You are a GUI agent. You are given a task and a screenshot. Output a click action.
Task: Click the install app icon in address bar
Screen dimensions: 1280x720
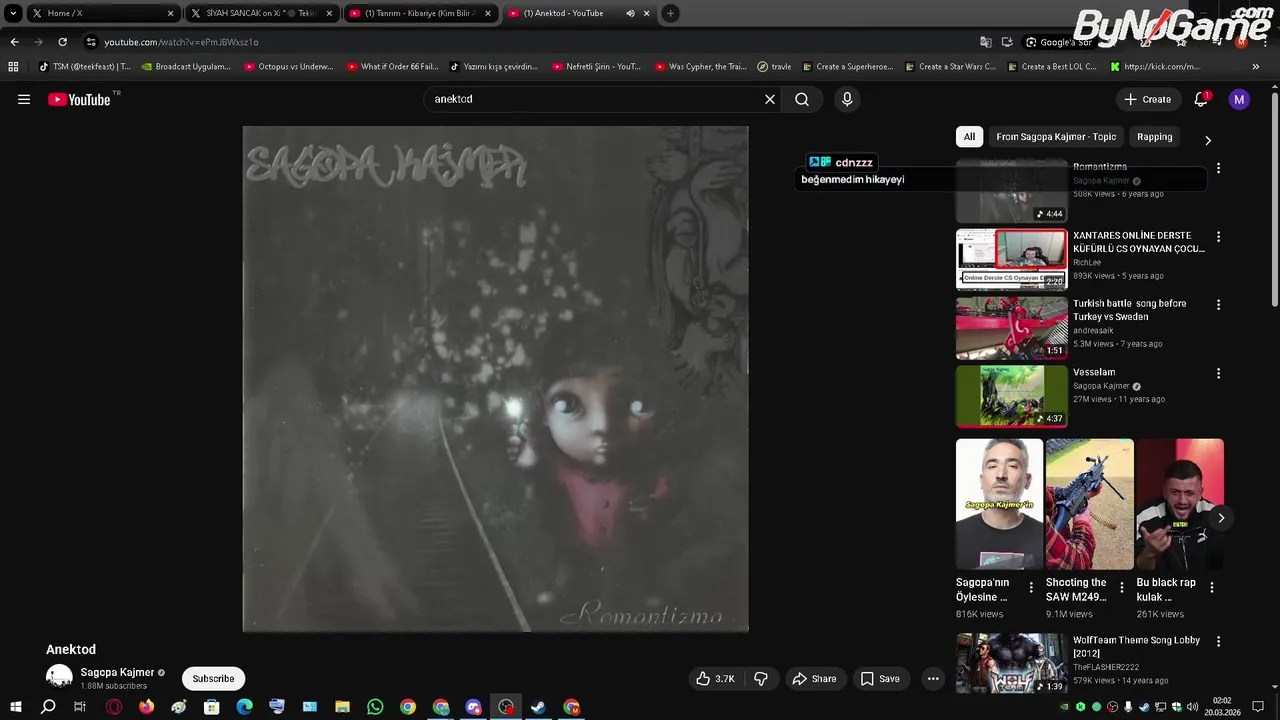click(x=1007, y=42)
